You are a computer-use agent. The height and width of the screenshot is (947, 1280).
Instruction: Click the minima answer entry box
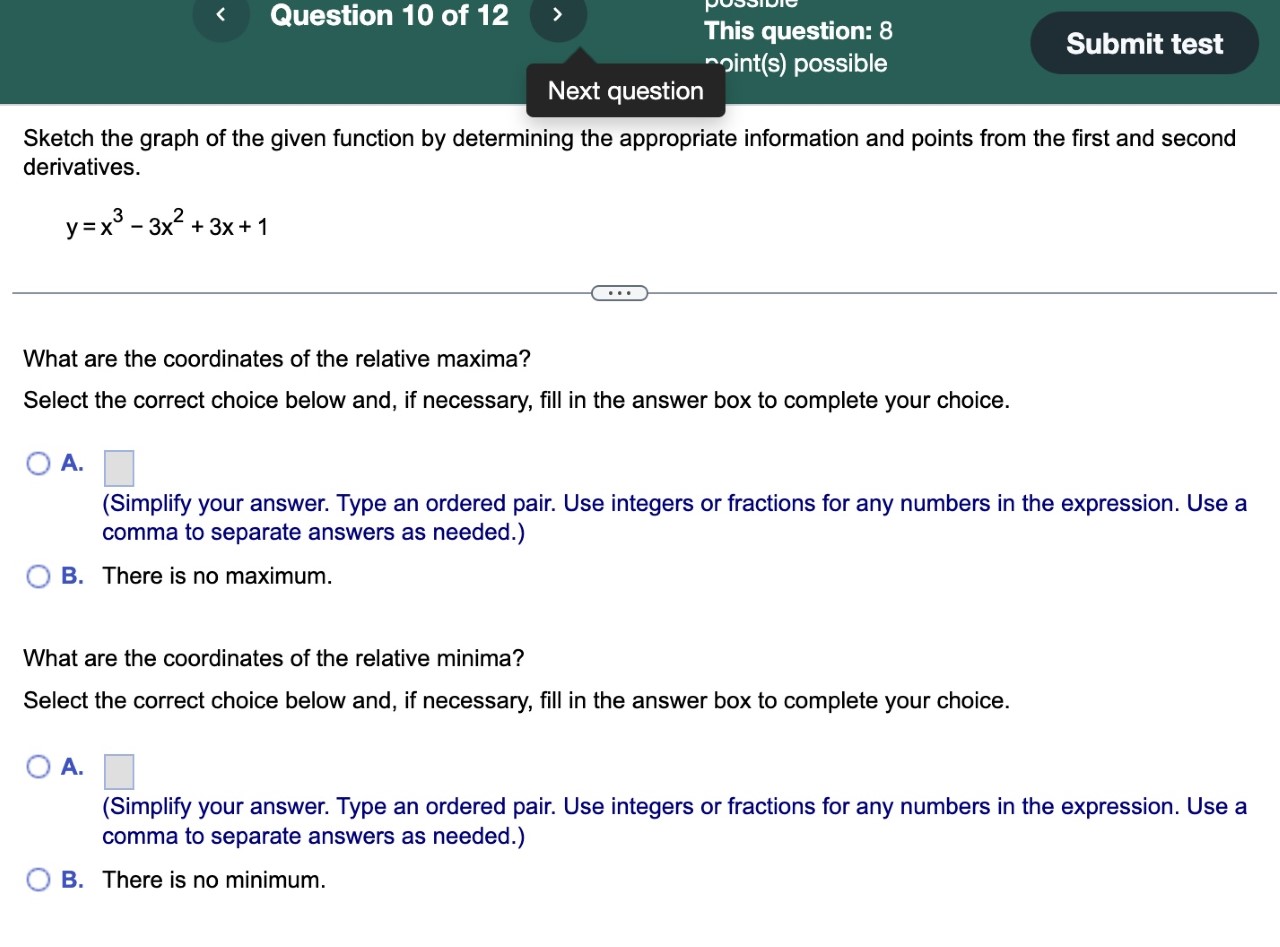click(119, 770)
